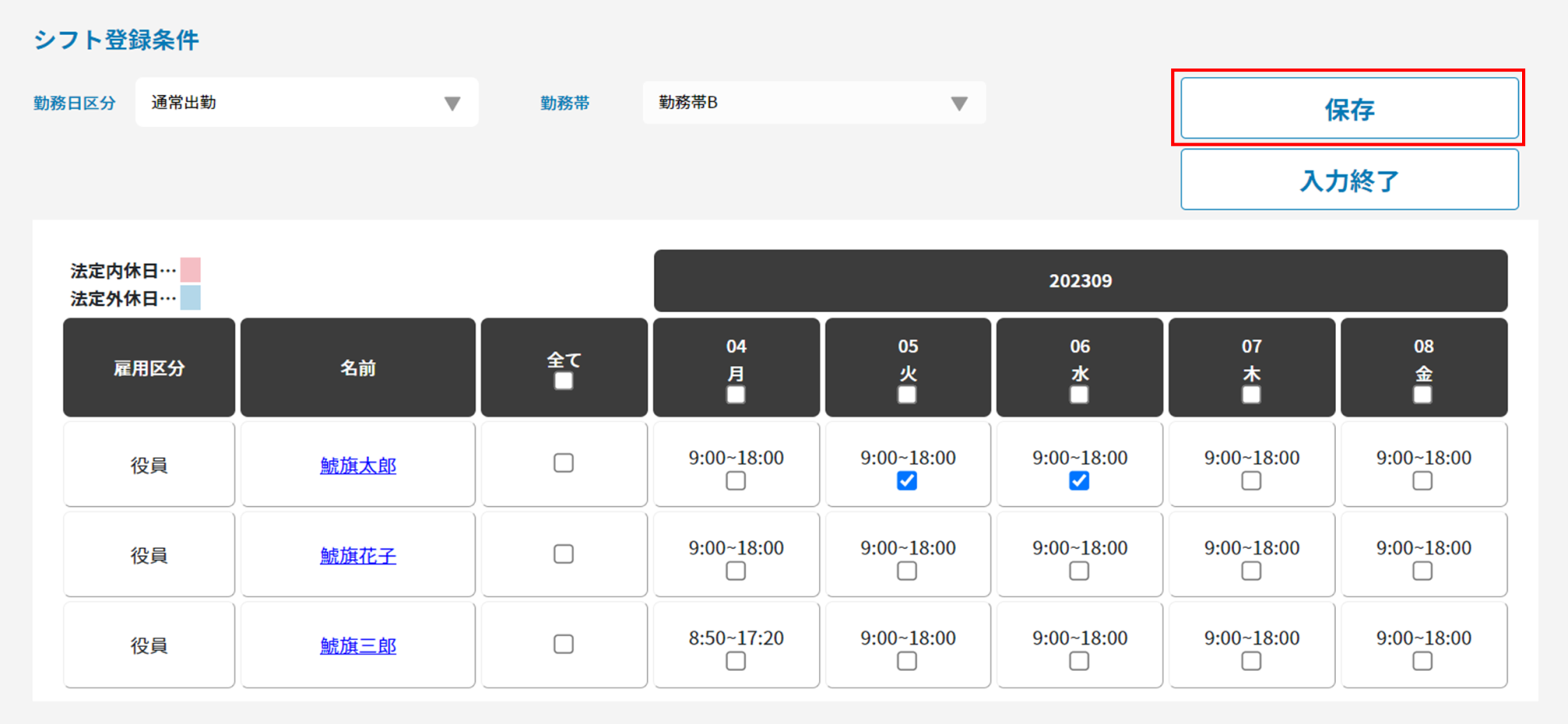
Task: Open employee link 鯱旗太郎
Action: tap(358, 466)
